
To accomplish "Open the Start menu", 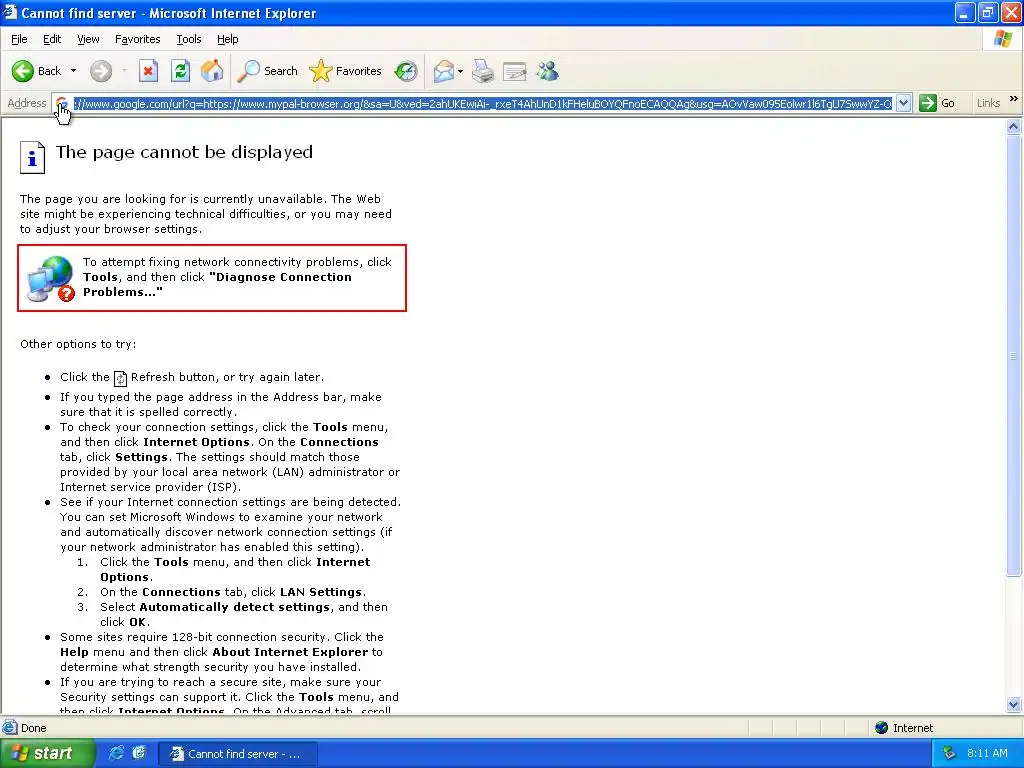I will tap(46, 754).
